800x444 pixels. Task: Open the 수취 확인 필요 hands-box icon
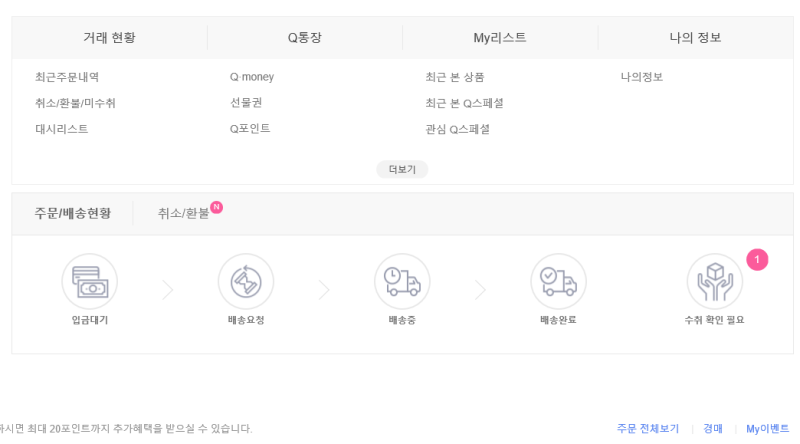pyautogui.click(x=714, y=282)
